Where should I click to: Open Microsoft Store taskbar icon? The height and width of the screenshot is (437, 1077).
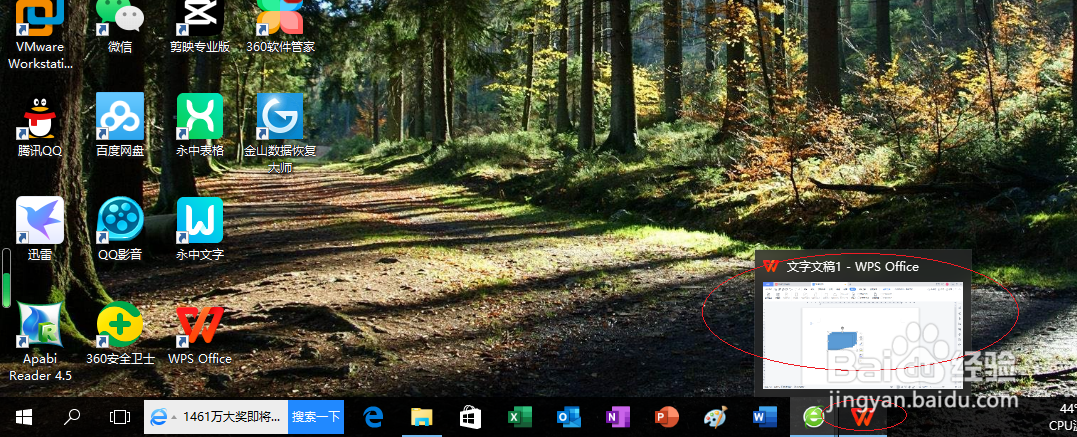point(471,416)
